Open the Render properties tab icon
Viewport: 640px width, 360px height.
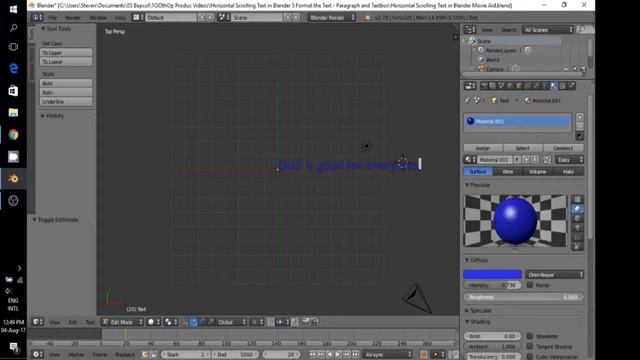pyautogui.click(x=484, y=86)
